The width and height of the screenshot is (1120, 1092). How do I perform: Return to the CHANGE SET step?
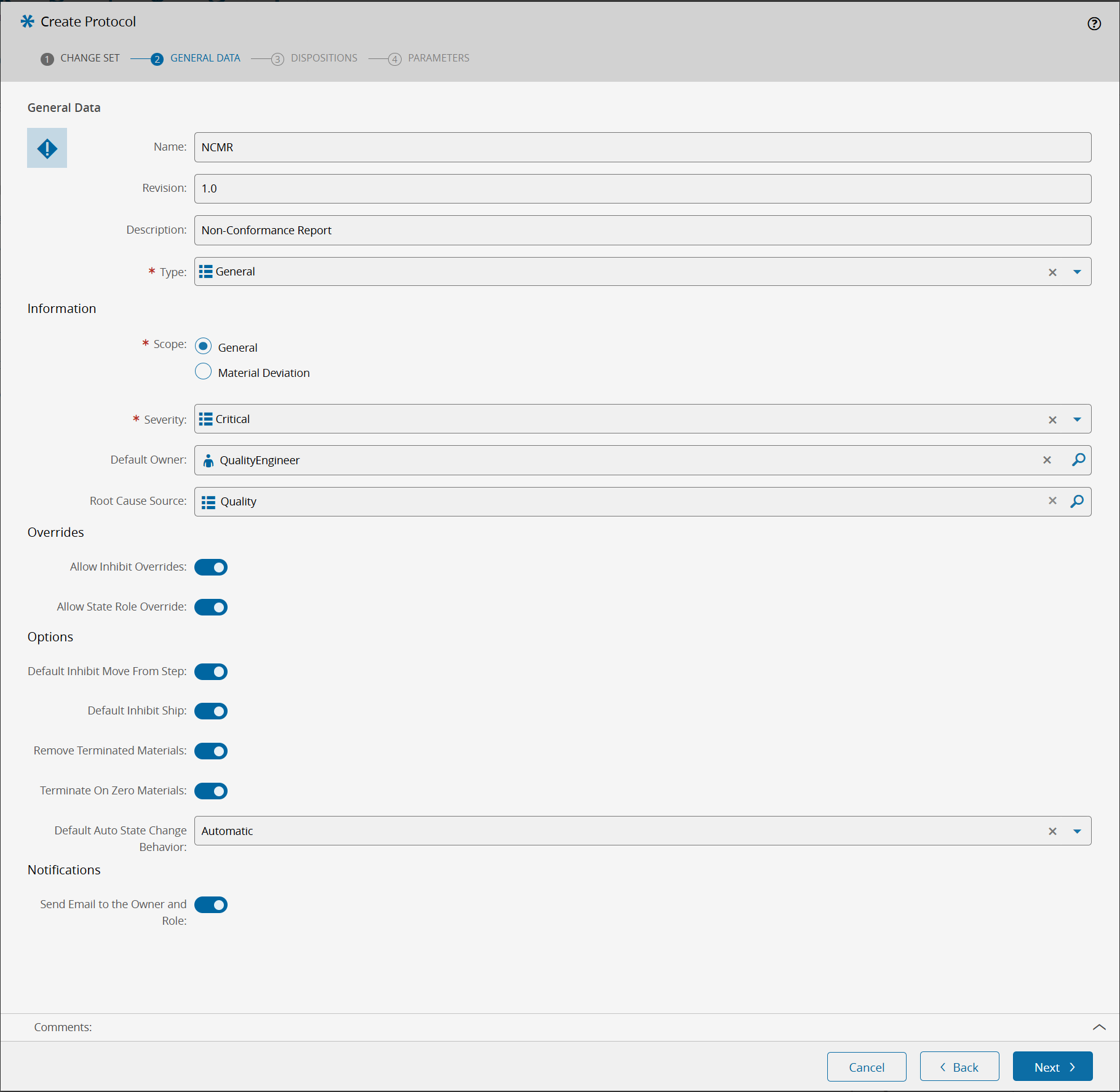(x=90, y=58)
